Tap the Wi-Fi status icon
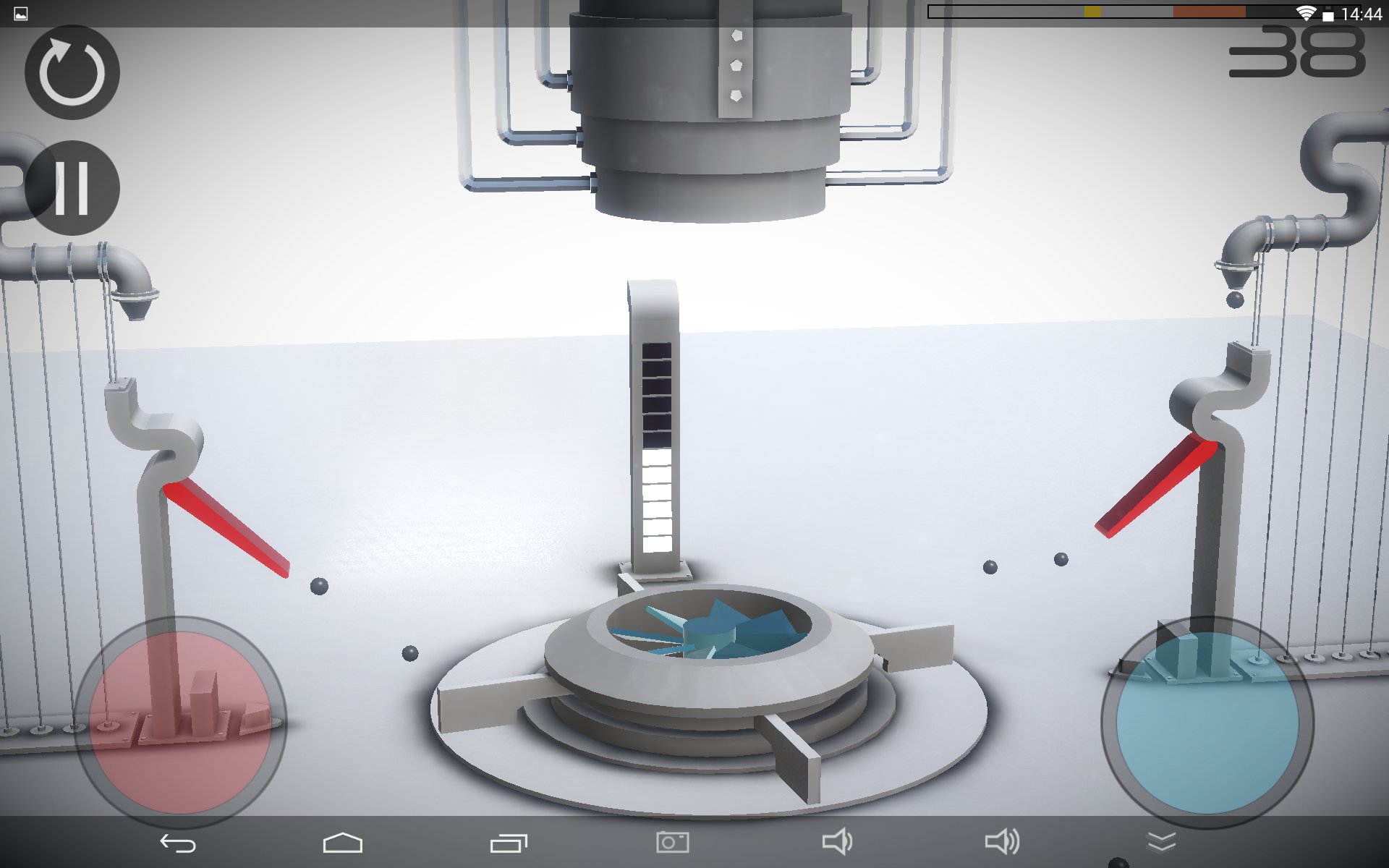 click(1305, 13)
